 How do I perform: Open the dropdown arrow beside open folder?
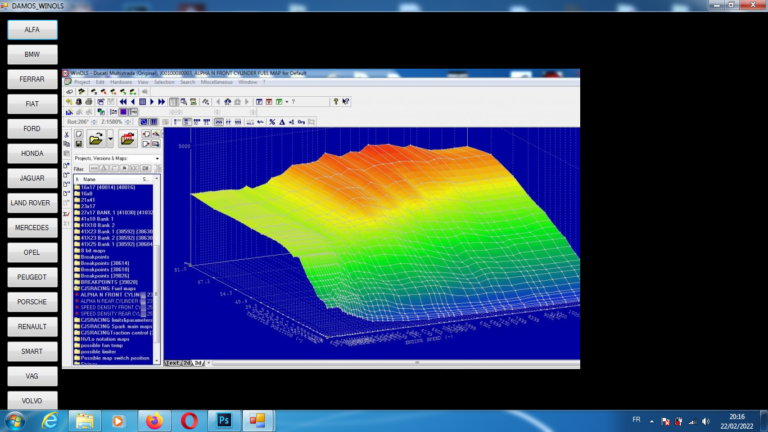[x=110, y=139]
